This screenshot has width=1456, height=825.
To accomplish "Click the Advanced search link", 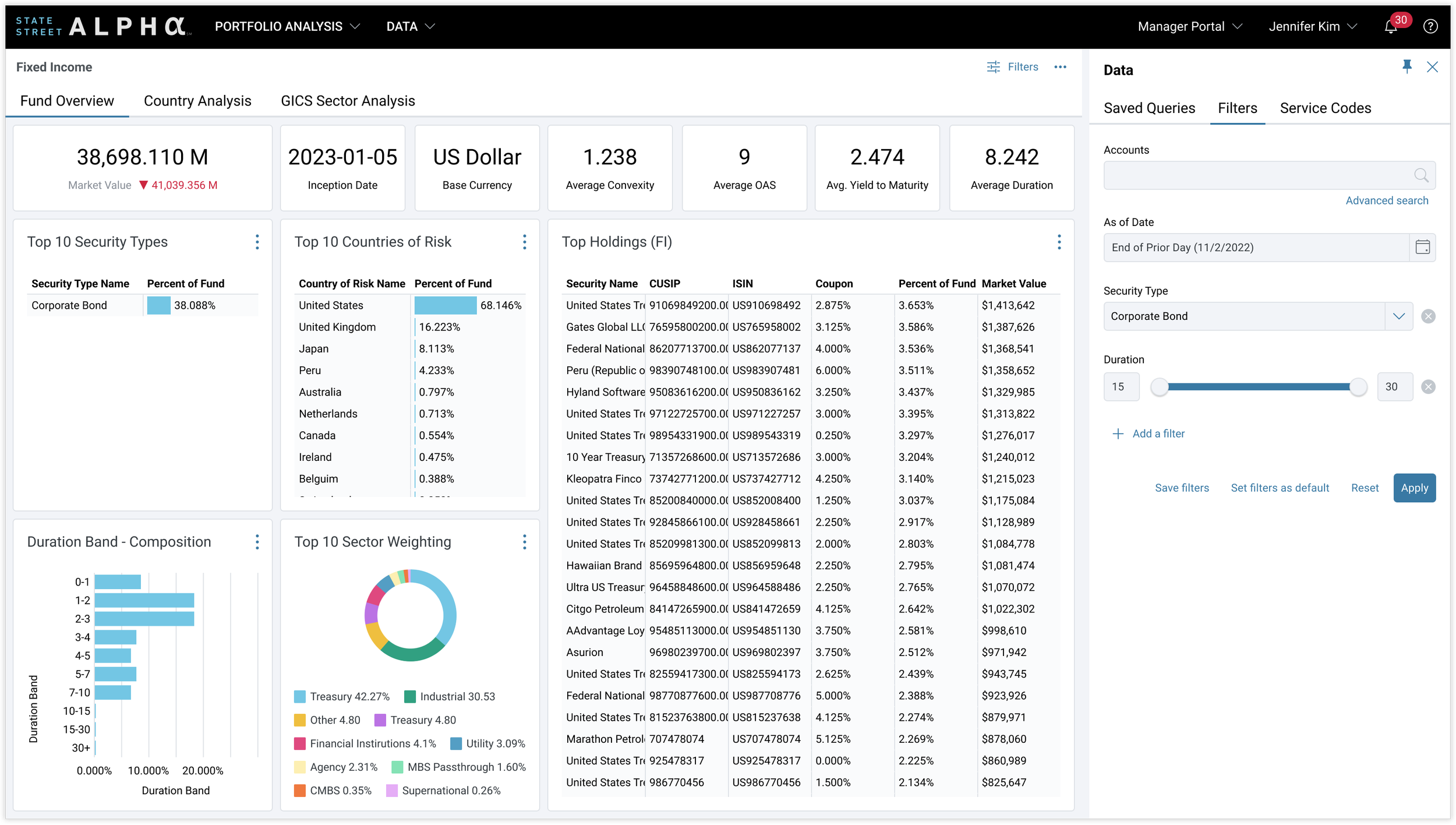I will point(1386,200).
